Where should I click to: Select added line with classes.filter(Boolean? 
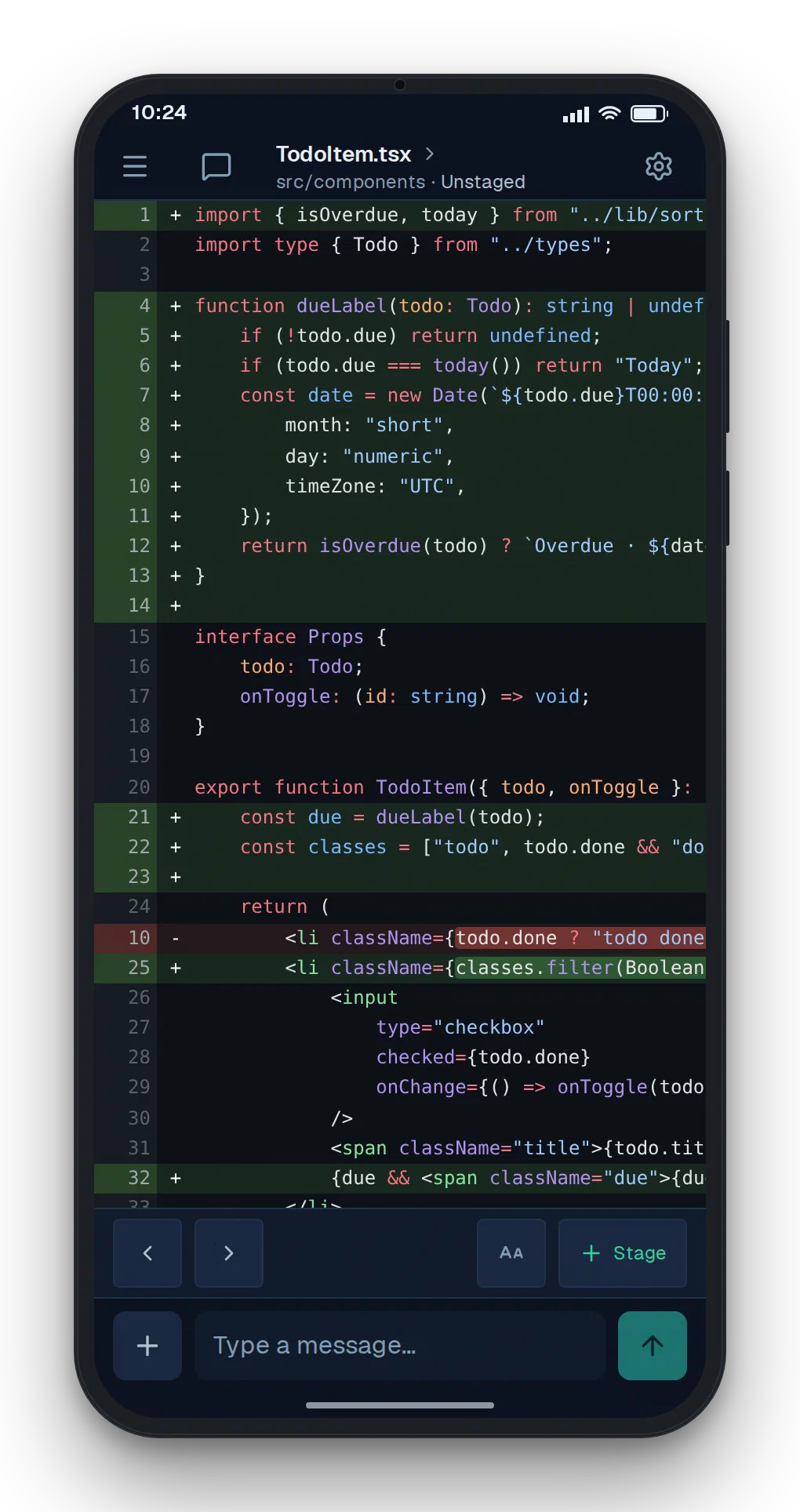click(x=400, y=968)
